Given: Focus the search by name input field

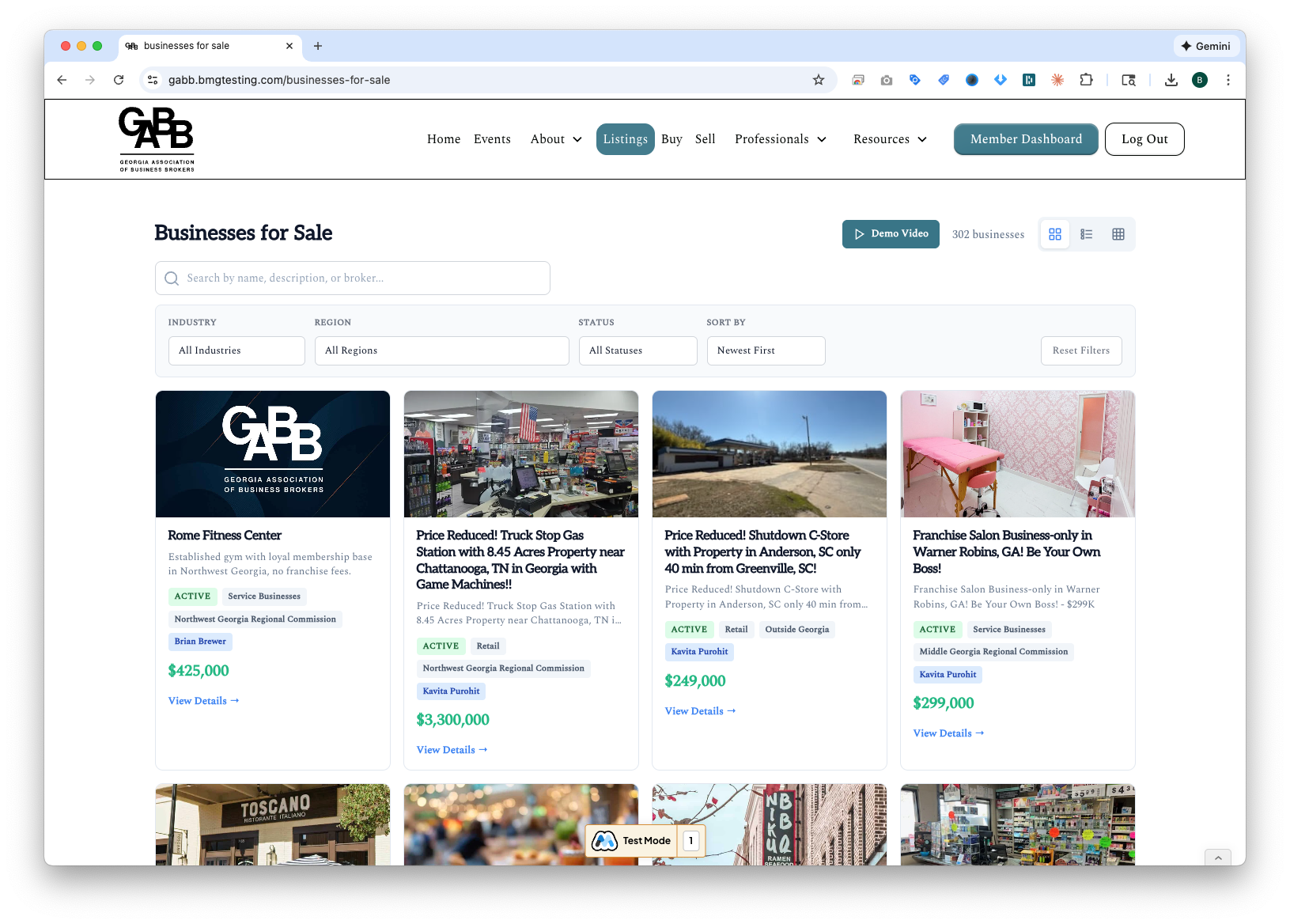Looking at the screenshot, I should 353,278.
